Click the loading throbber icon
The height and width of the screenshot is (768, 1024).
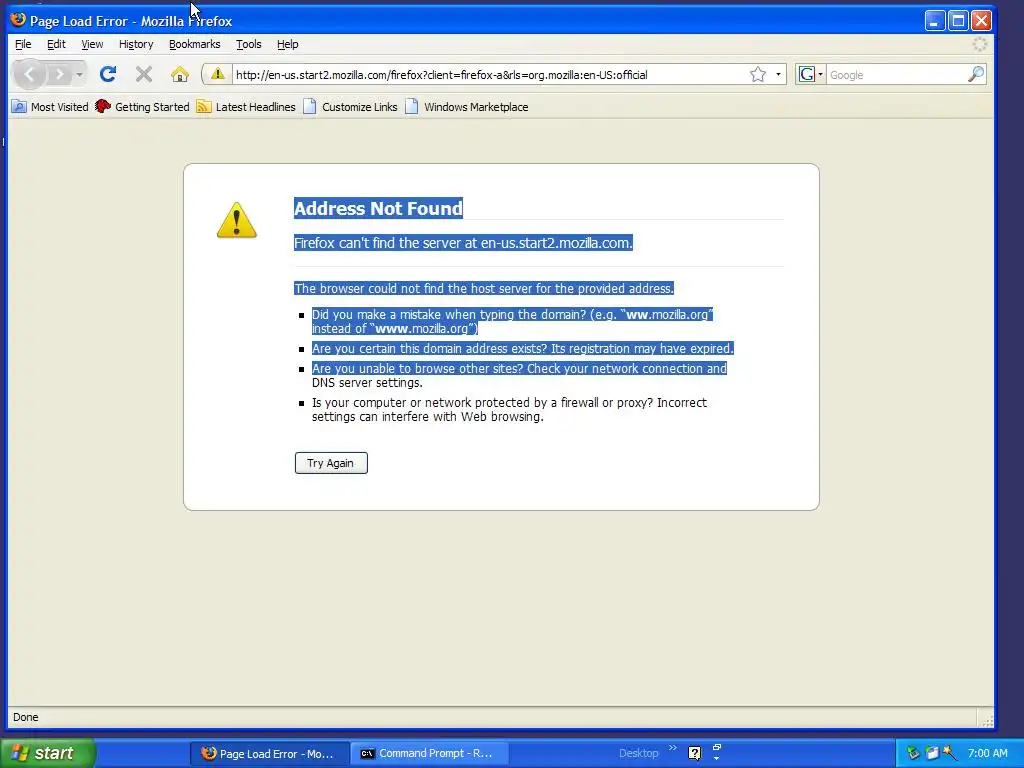(980, 44)
